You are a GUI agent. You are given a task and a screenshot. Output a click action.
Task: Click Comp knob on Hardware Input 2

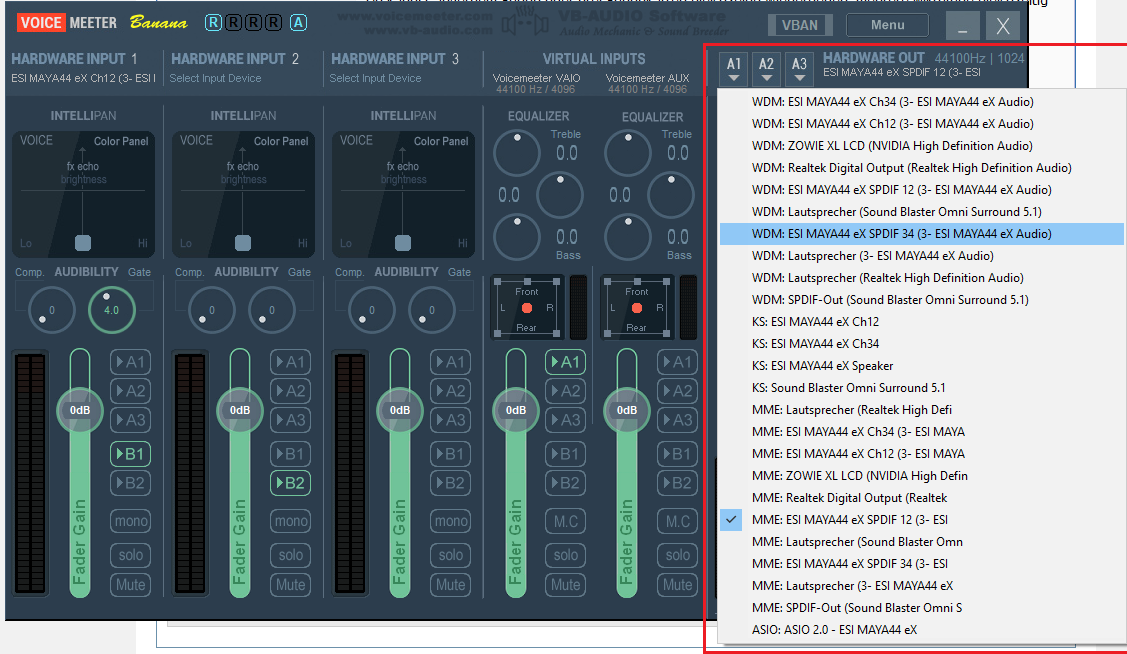[x=211, y=310]
